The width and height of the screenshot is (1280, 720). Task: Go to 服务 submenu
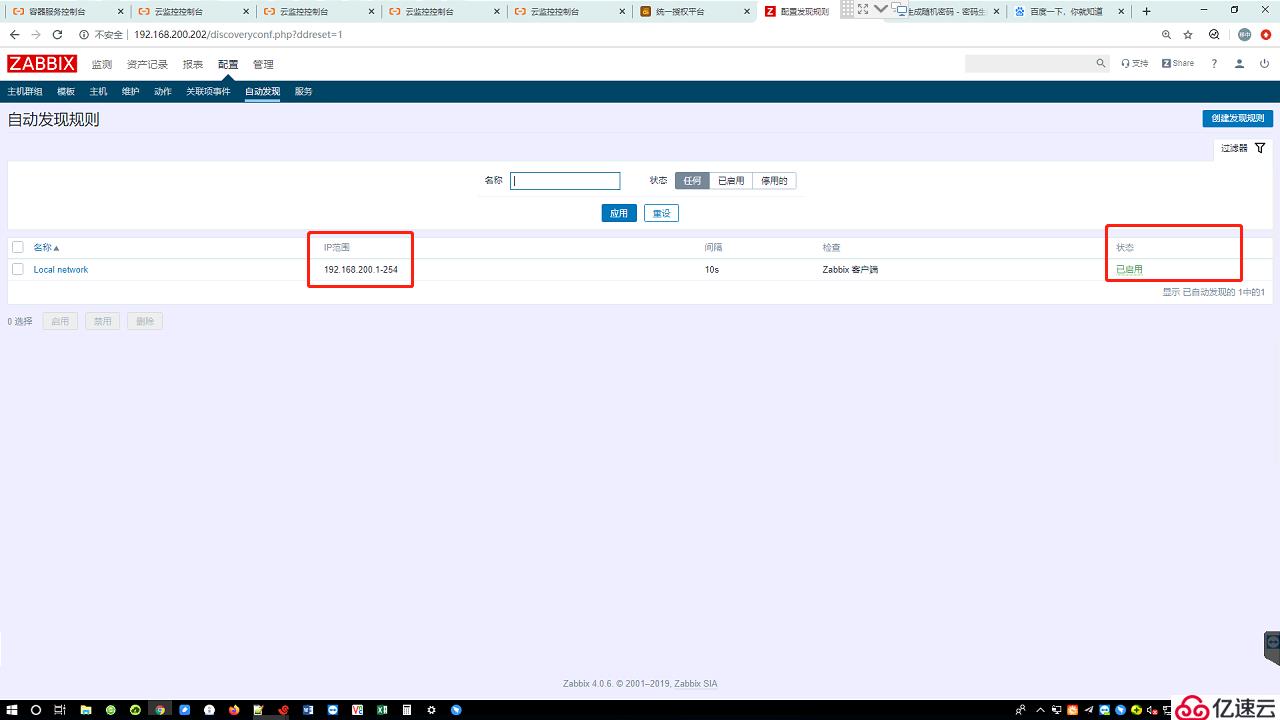304,91
